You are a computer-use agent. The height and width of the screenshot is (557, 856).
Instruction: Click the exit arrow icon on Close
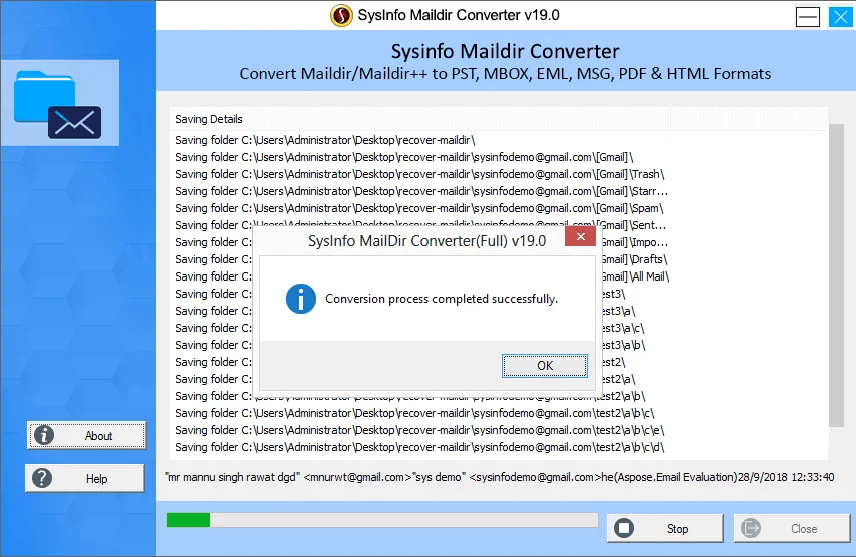coord(751,528)
